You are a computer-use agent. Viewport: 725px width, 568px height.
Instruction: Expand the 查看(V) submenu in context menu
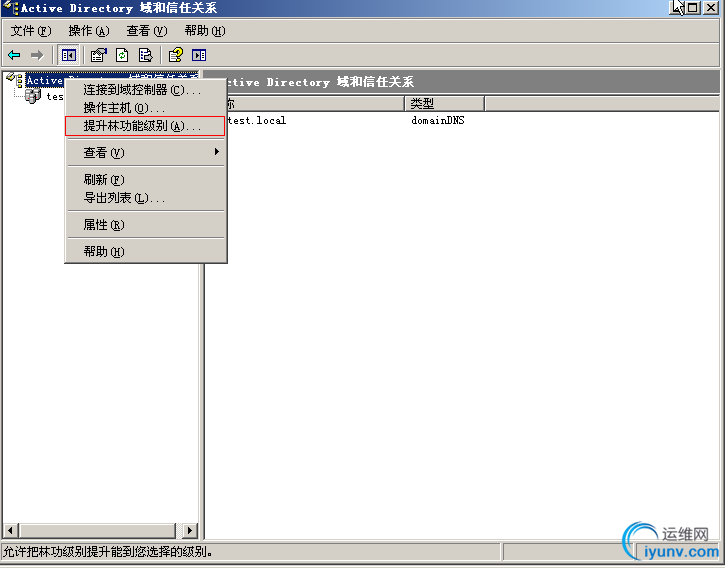[146, 152]
